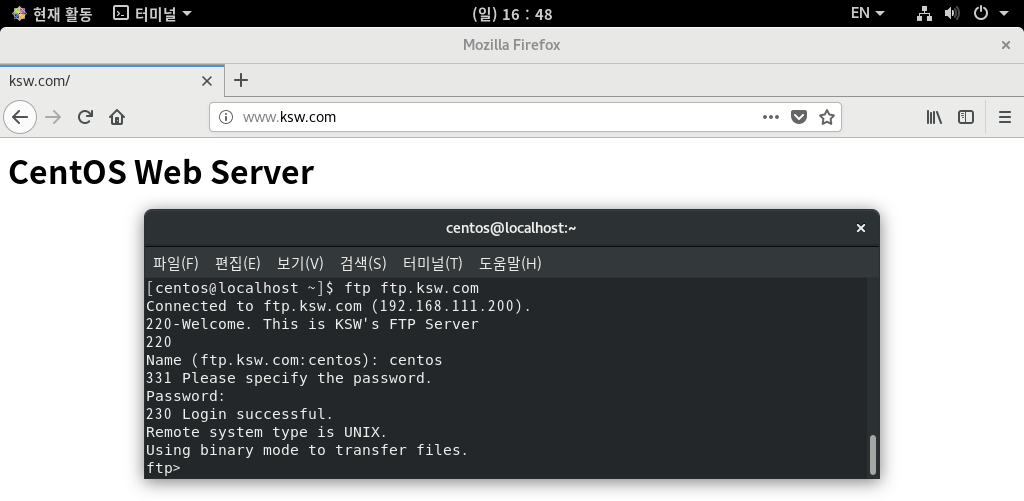Click the volume speaker icon
This screenshot has height=501, width=1024.
click(952, 13)
